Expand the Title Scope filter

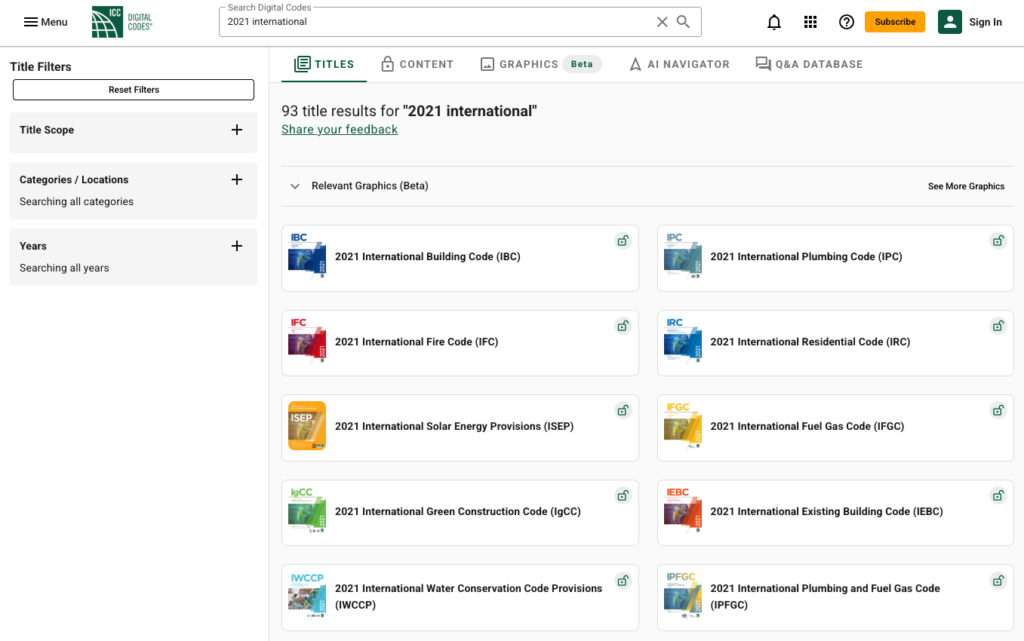[236, 130]
